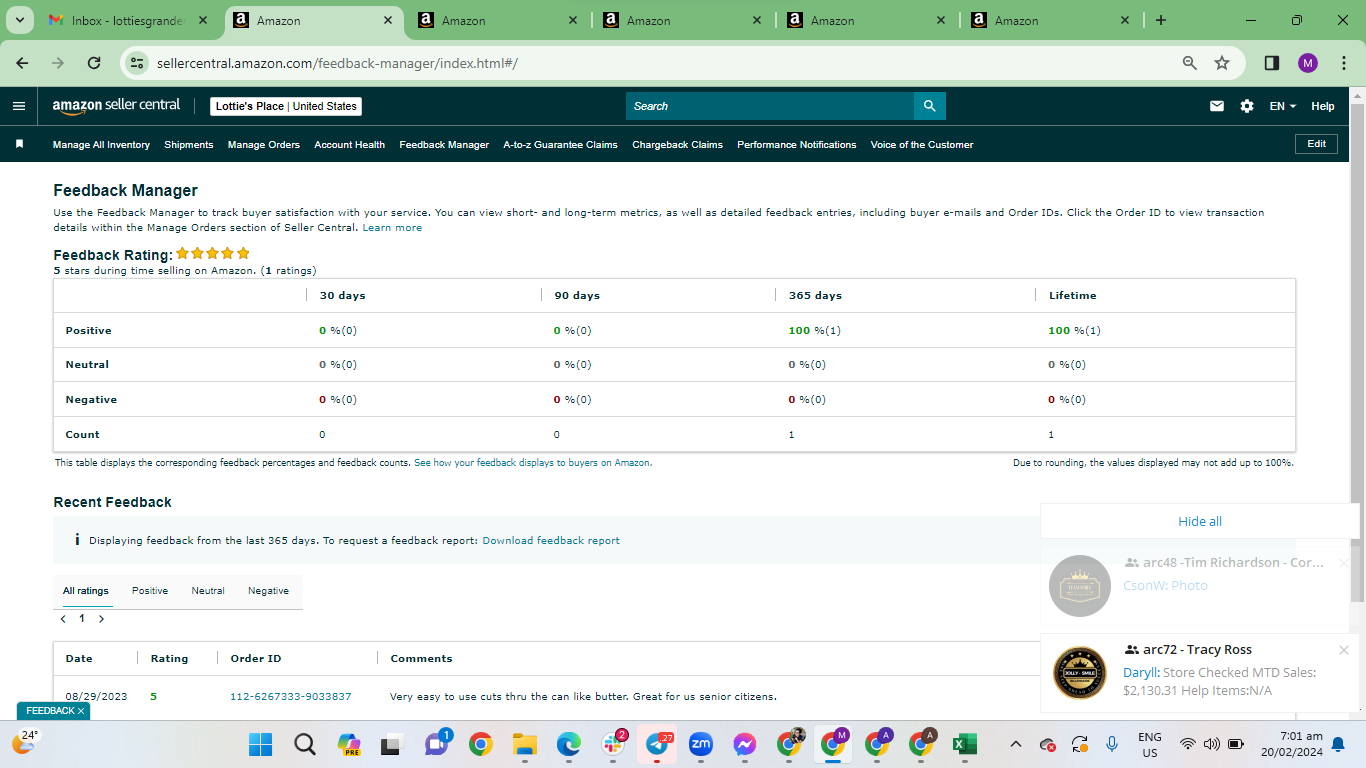Click Download feedback report link

551,541
